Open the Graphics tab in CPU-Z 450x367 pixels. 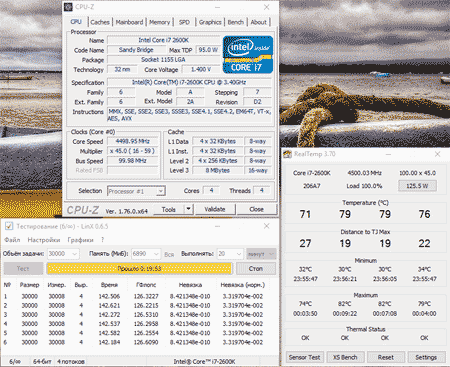(x=210, y=22)
